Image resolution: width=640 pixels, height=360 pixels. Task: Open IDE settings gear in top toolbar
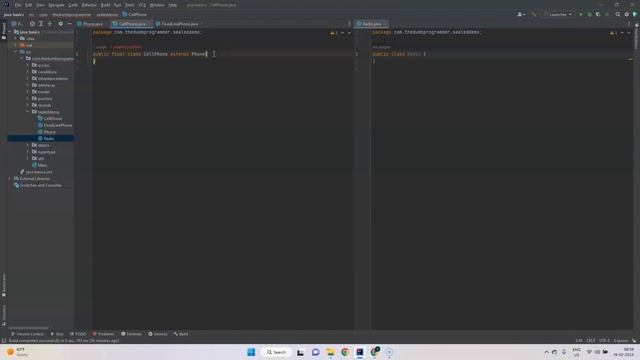point(627,14)
